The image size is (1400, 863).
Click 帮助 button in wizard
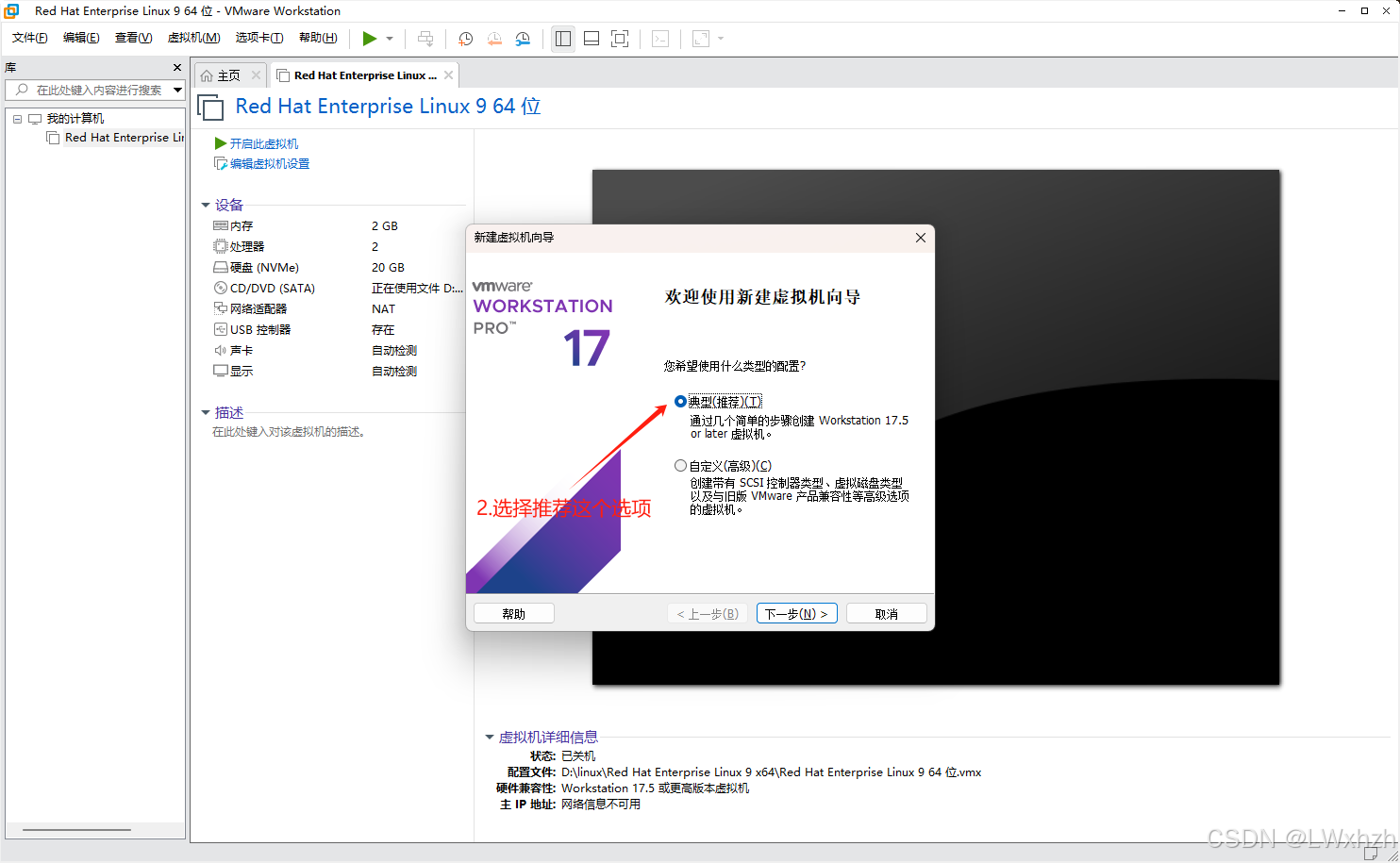514,614
